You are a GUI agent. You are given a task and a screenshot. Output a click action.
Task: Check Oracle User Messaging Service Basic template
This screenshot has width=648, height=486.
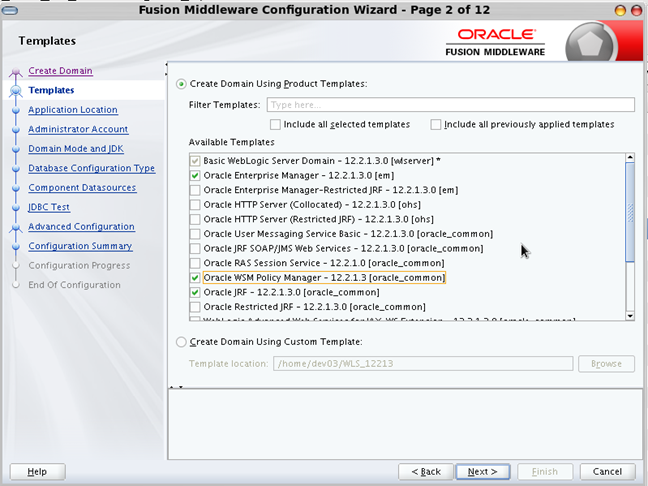coord(195,234)
